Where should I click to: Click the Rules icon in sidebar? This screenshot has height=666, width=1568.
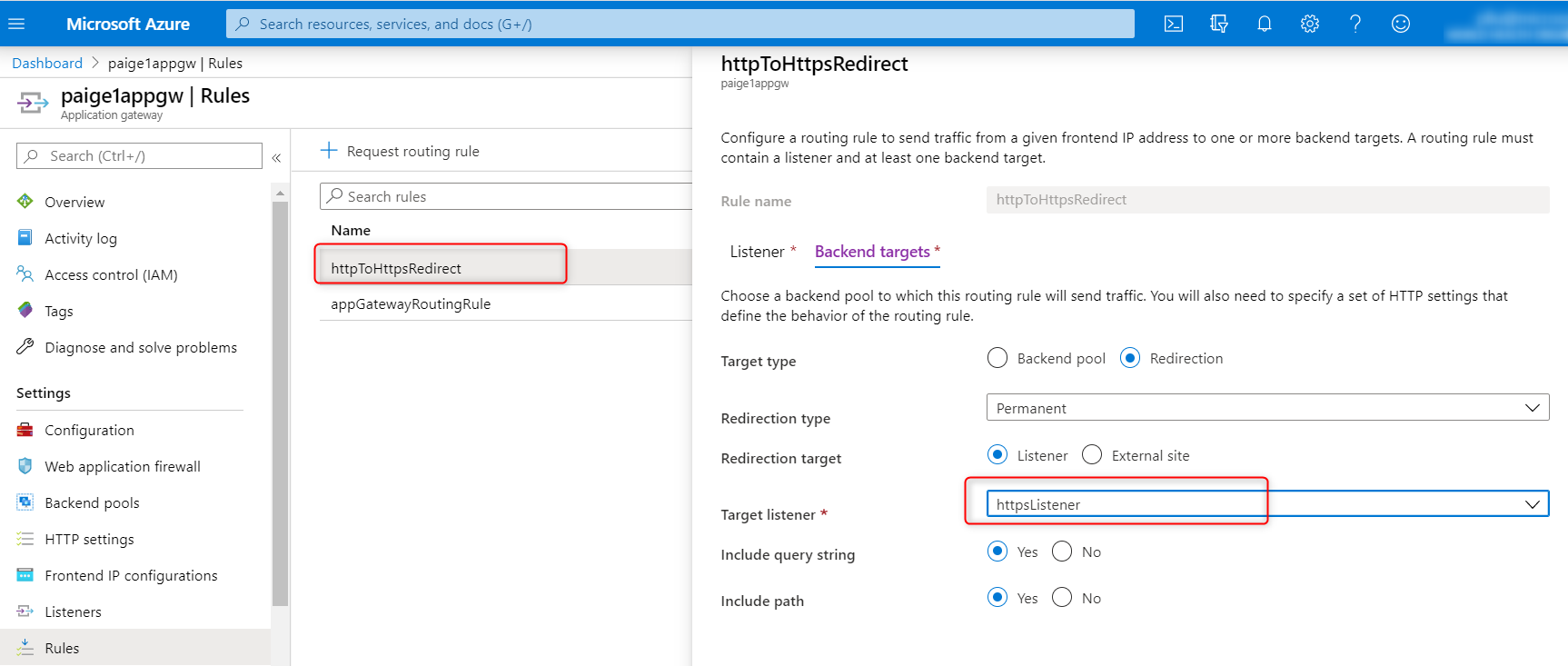pos(25,648)
